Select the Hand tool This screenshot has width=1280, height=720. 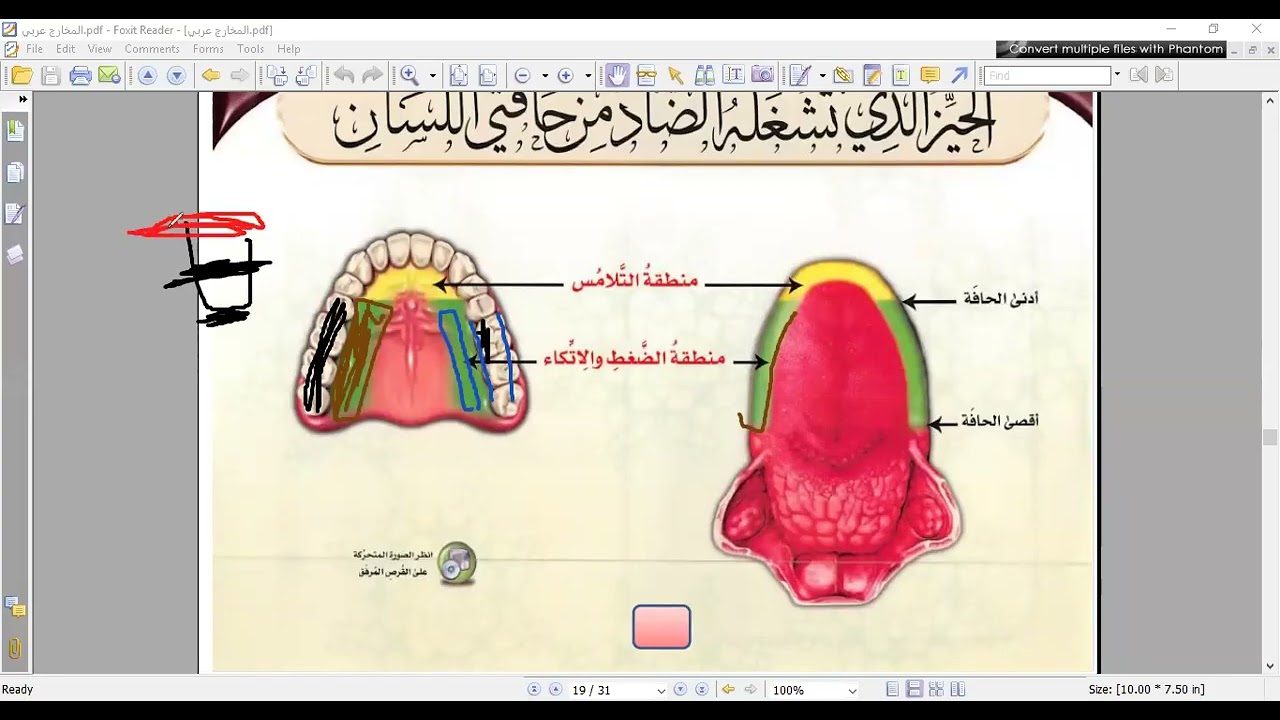coord(617,75)
